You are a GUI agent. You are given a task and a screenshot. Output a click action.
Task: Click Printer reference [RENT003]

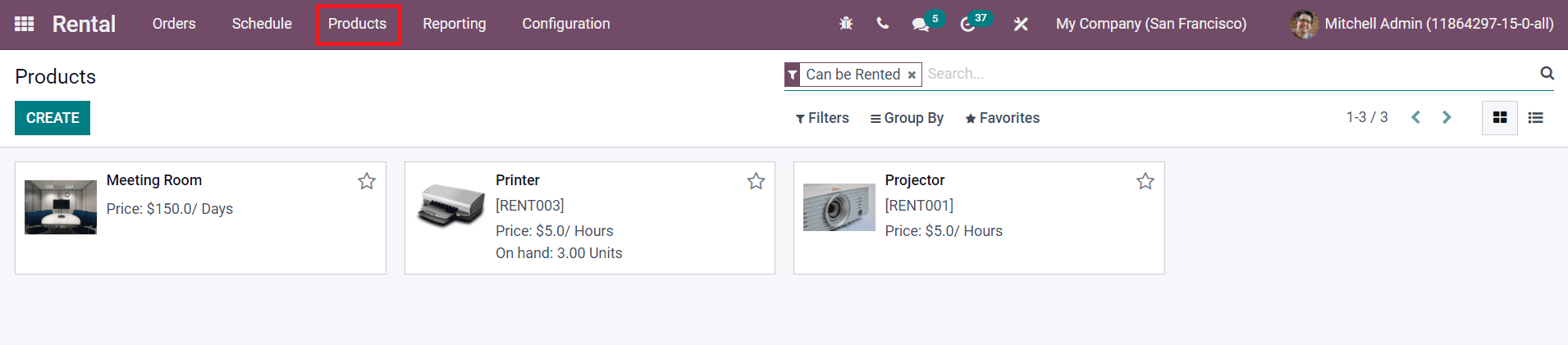pyautogui.click(x=530, y=206)
